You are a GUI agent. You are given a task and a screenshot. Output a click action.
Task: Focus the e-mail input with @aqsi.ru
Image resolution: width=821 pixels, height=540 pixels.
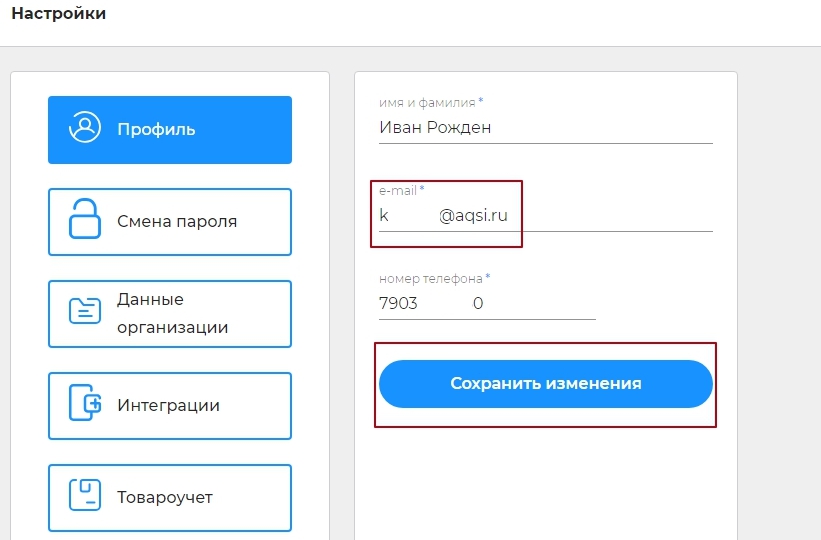point(546,216)
